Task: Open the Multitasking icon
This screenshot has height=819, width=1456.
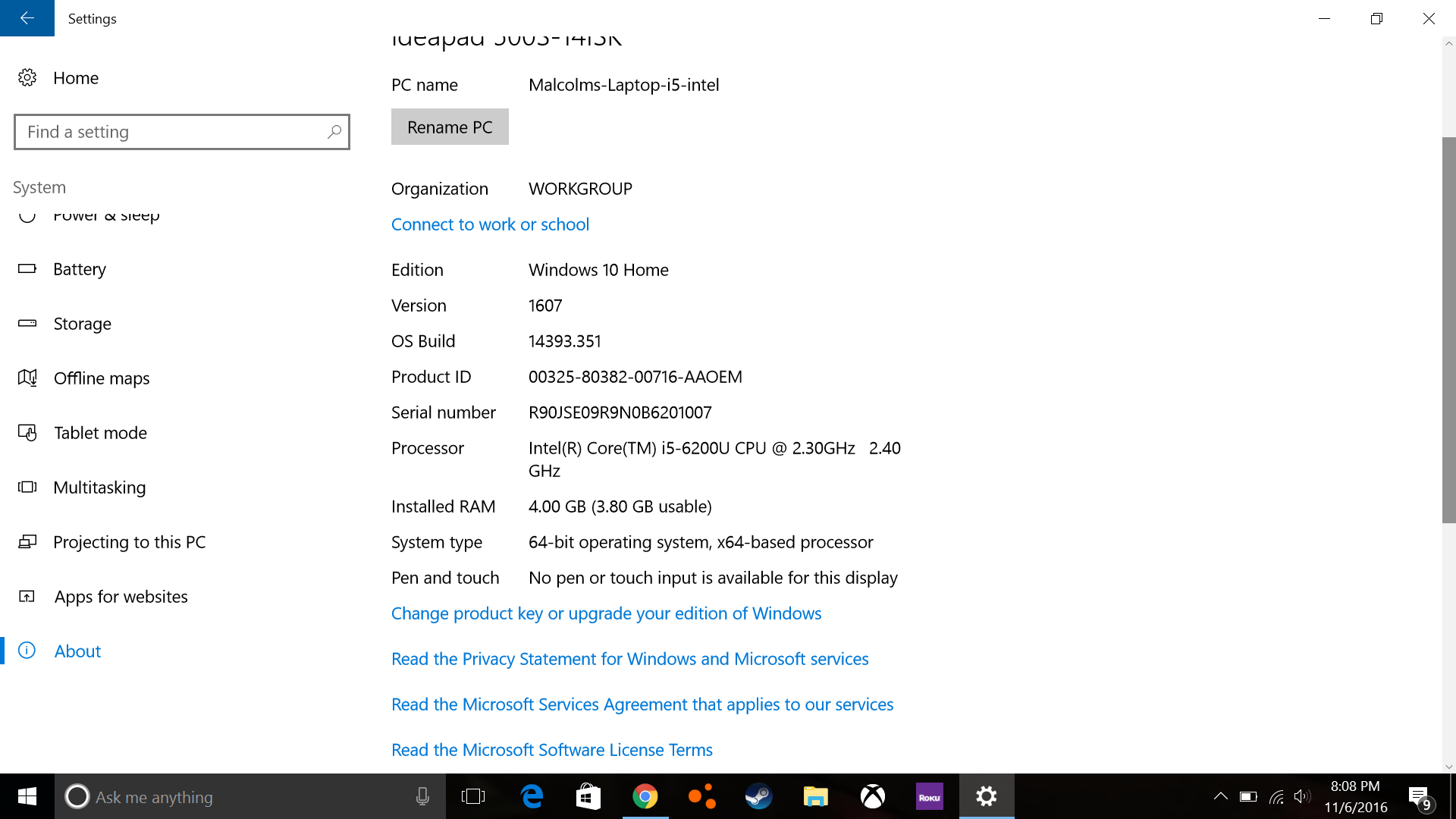Action: tap(27, 487)
